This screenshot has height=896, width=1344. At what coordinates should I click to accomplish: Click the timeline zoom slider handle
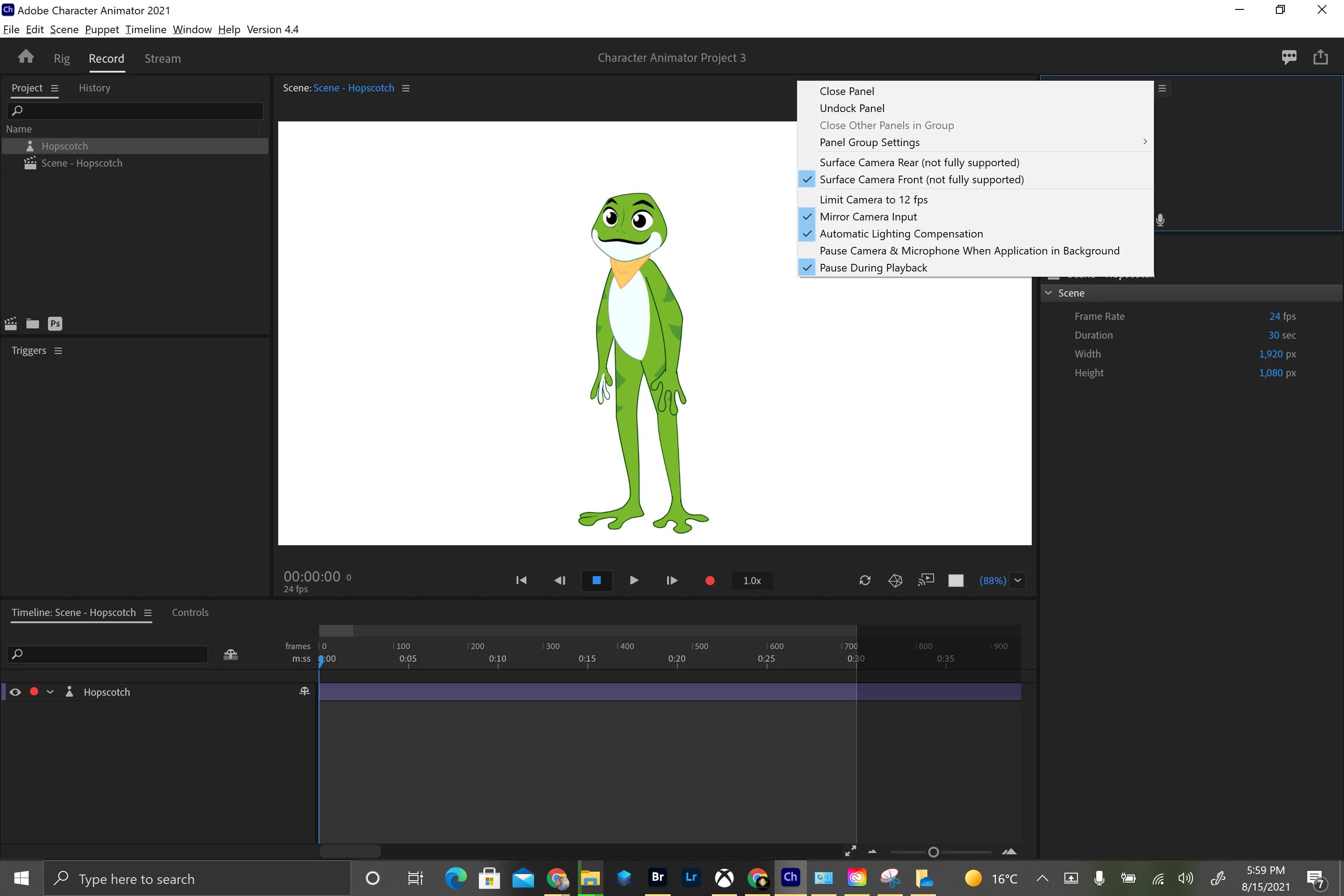pyautogui.click(x=933, y=852)
